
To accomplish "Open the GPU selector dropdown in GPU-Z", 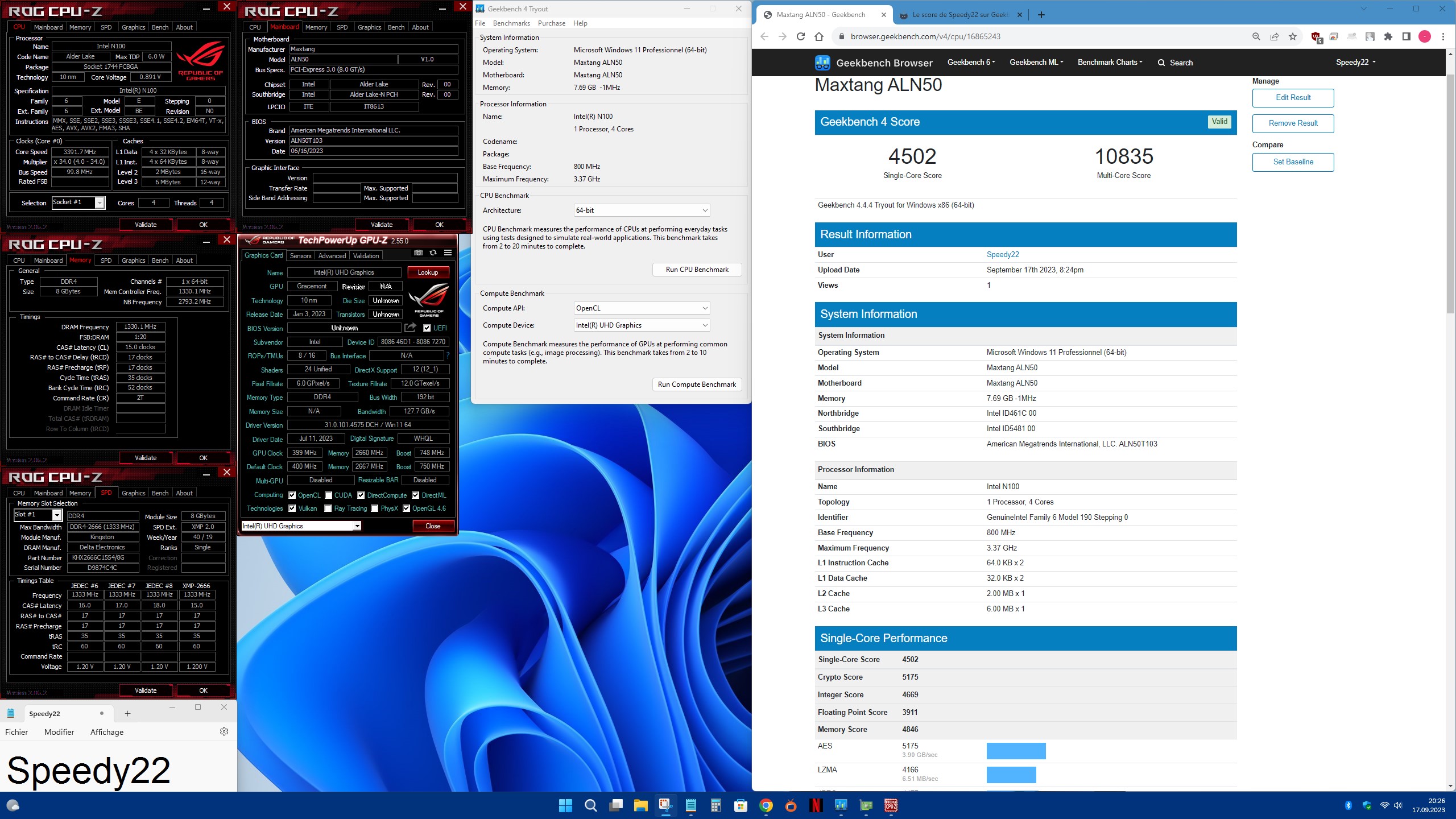I will point(301,526).
